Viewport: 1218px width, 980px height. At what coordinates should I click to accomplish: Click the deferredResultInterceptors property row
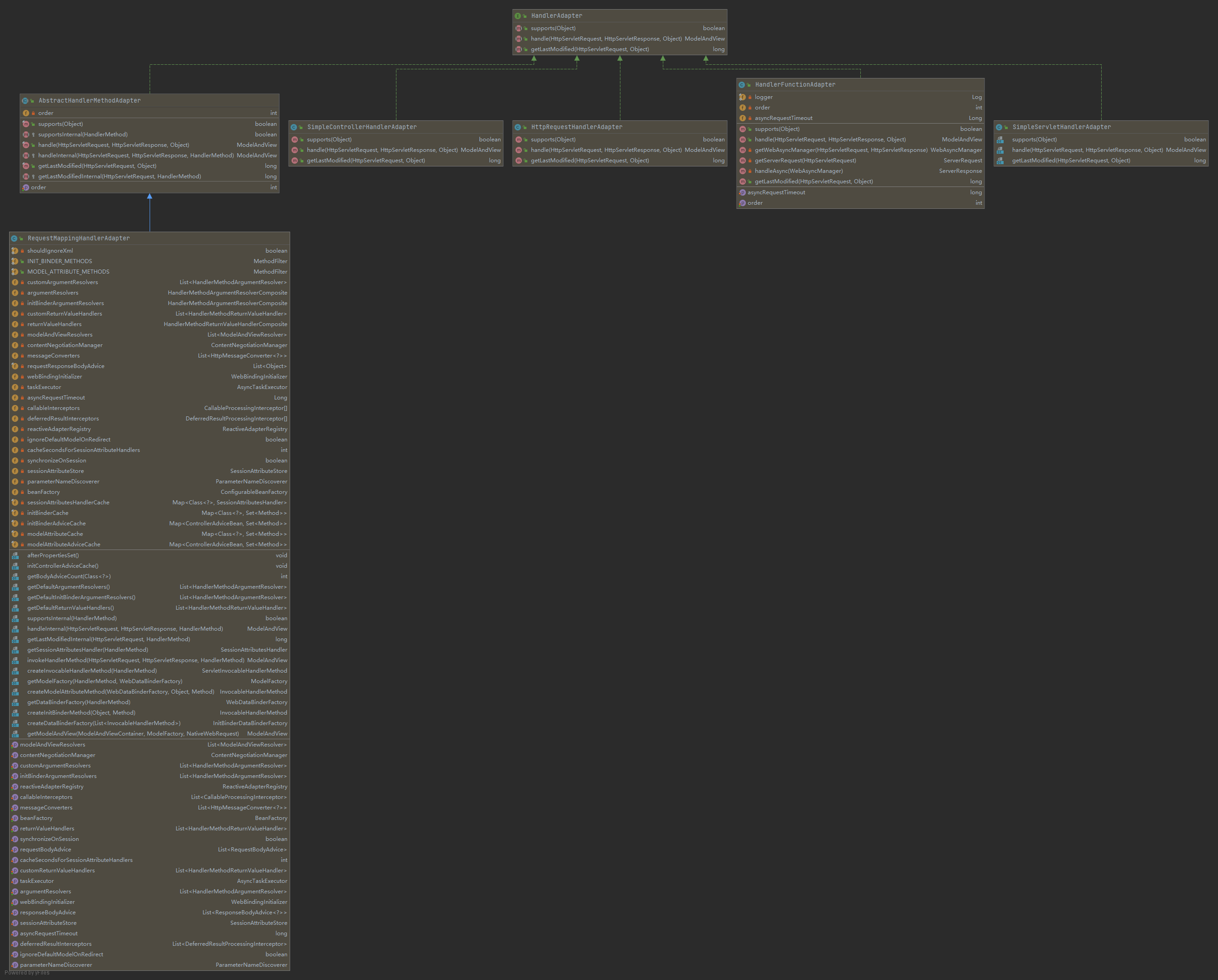click(x=150, y=944)
